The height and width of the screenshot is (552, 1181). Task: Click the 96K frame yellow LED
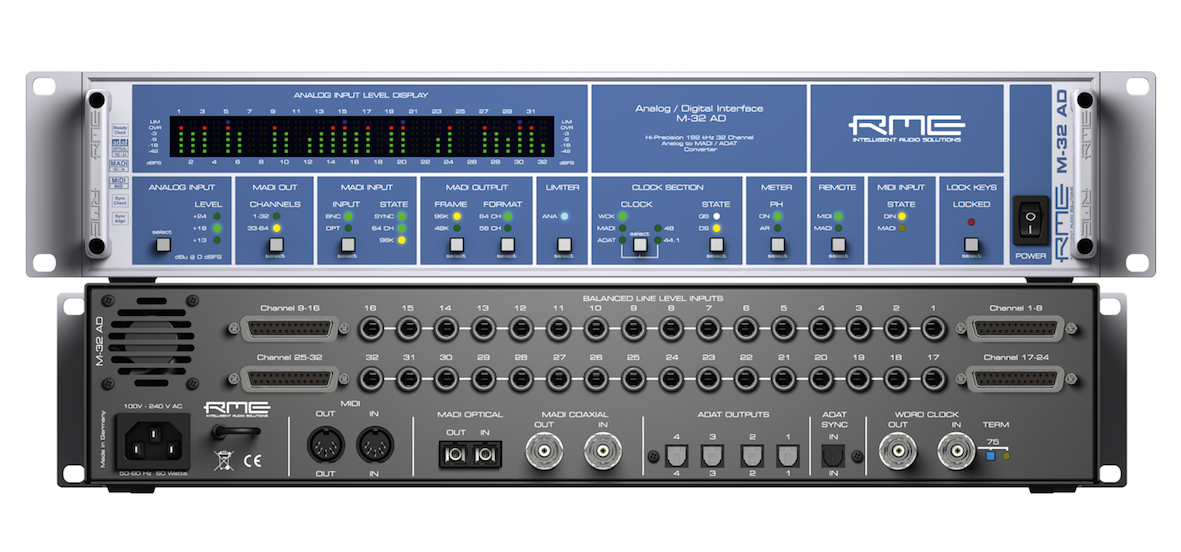pos(456,215)
